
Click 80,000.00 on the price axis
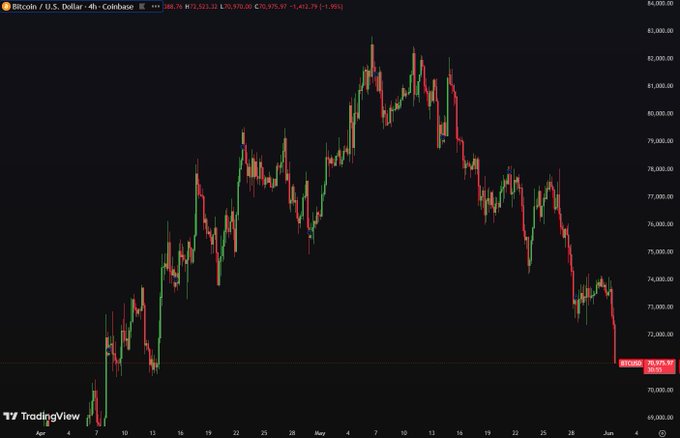coord(660,114)
